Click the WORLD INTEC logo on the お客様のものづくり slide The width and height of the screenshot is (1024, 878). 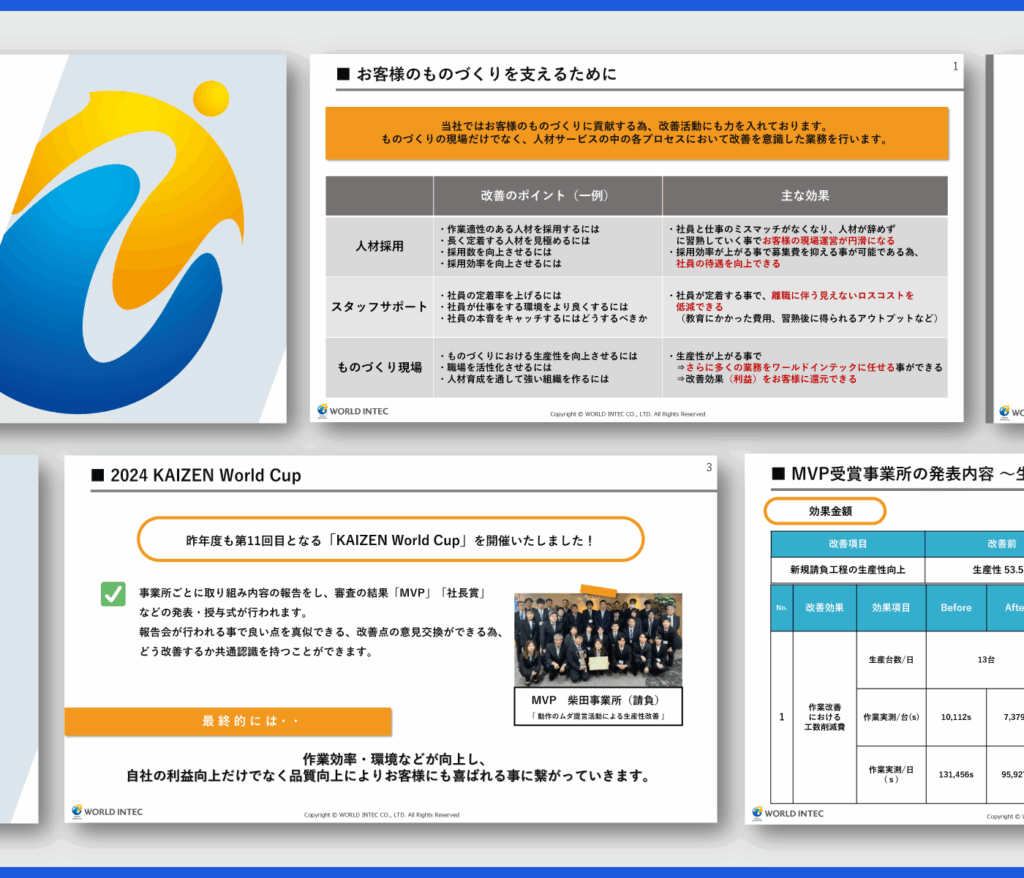tap(353, 411)
